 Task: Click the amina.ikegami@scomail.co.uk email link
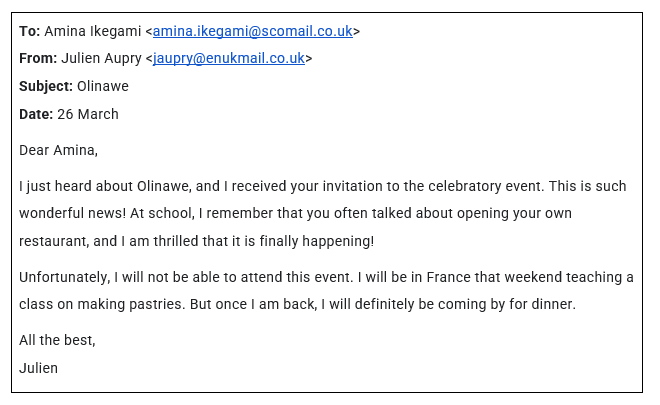point(252,31)
